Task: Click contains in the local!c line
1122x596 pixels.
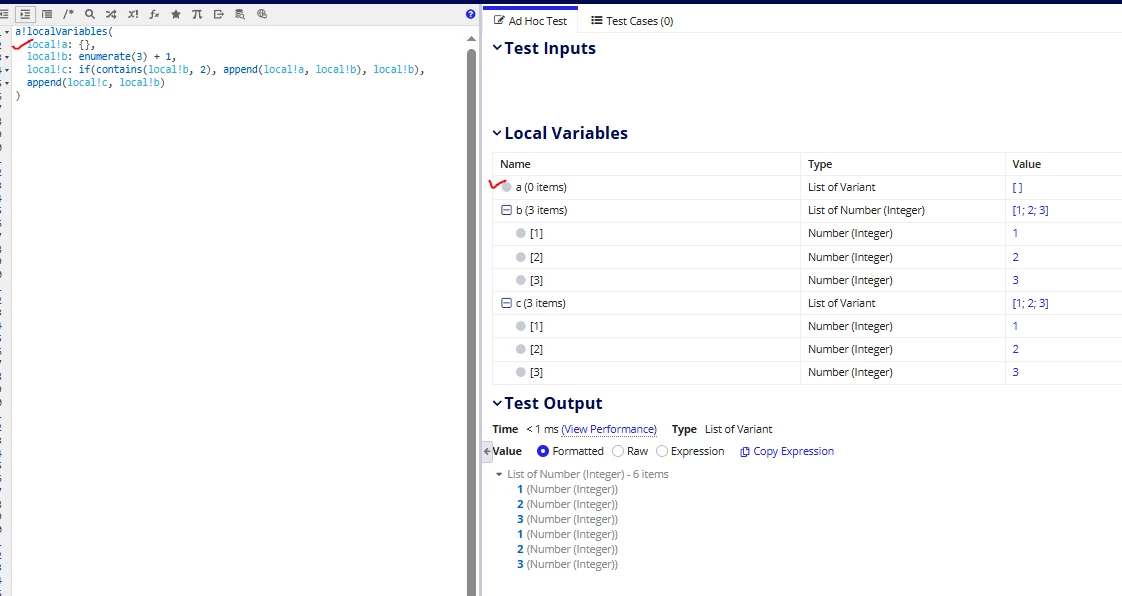Action: pos(119,69)
